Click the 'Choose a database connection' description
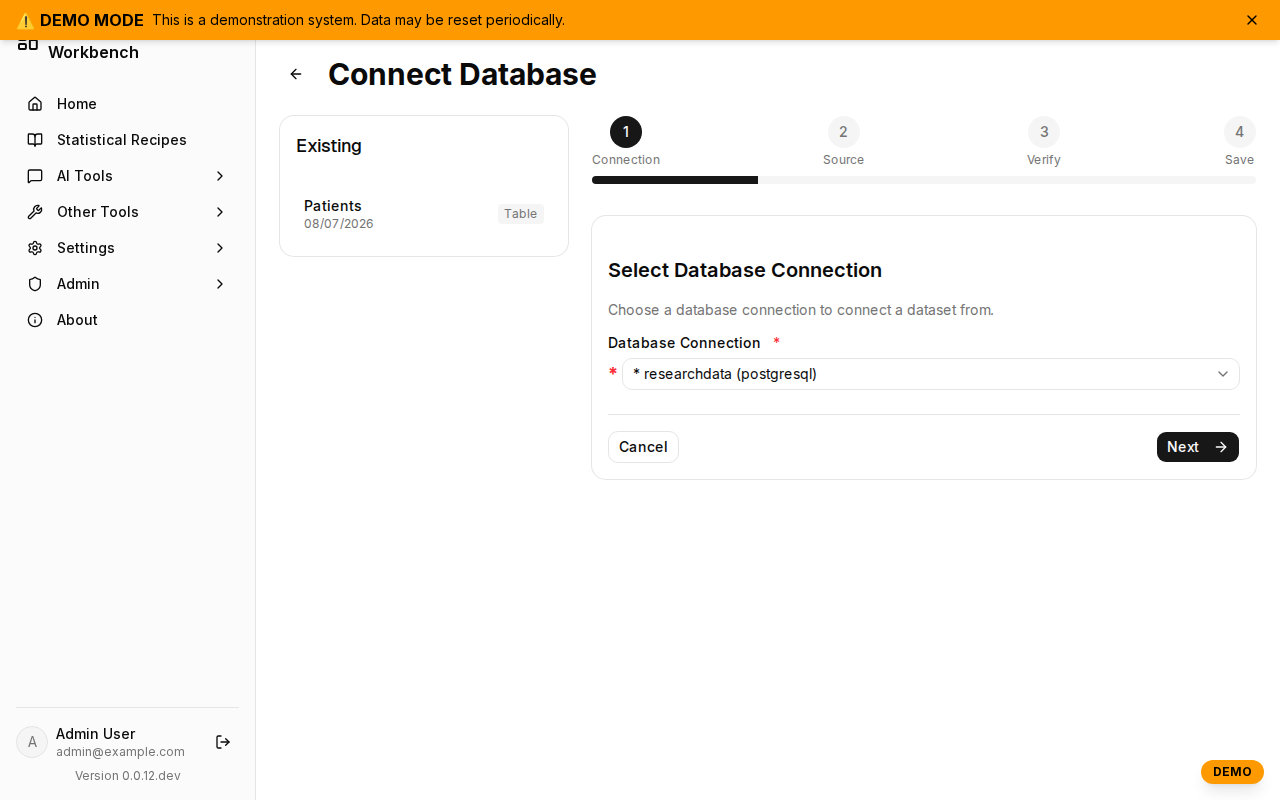The height and width of the screenshot is (800, 1280). click(x=801, y=310)
